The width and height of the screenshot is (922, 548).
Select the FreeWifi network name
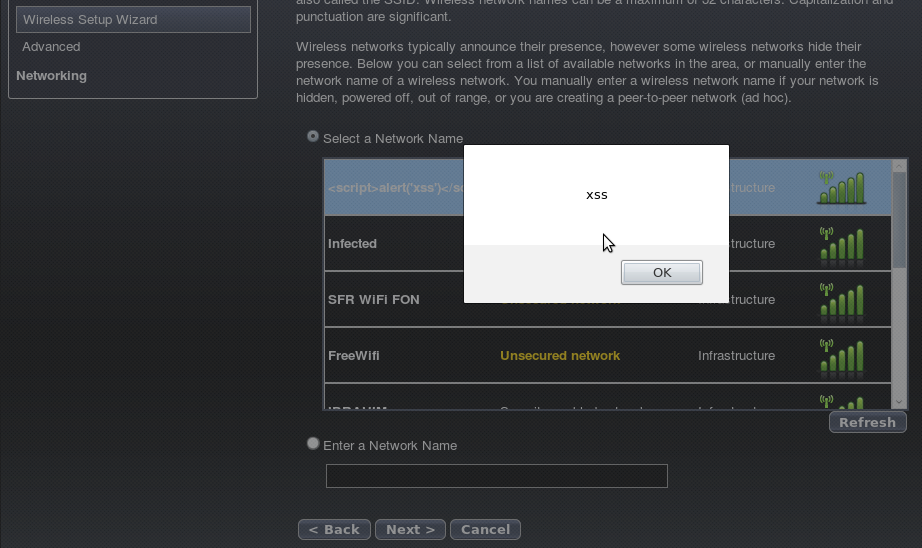[x=353, y=356]
